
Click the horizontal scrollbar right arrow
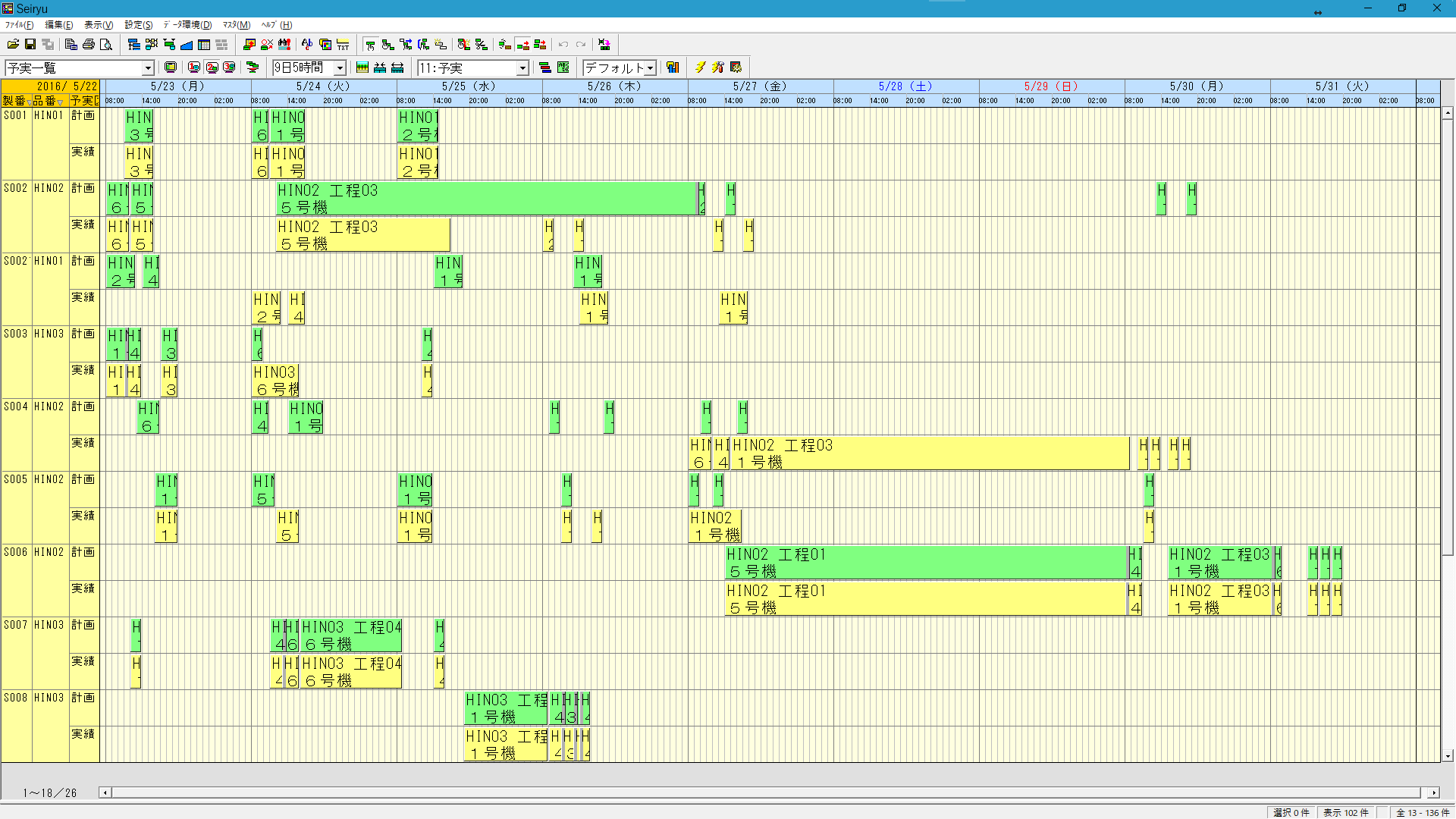tap(1432, 792)
